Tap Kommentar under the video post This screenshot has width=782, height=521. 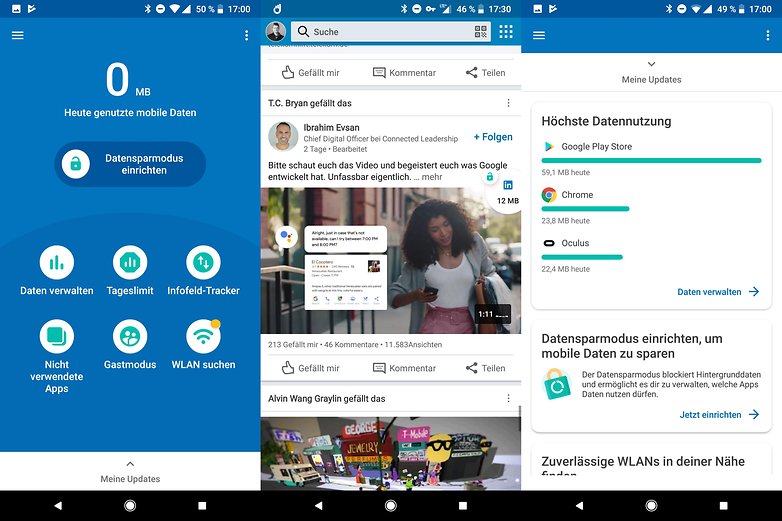click(x=404, y=368)
